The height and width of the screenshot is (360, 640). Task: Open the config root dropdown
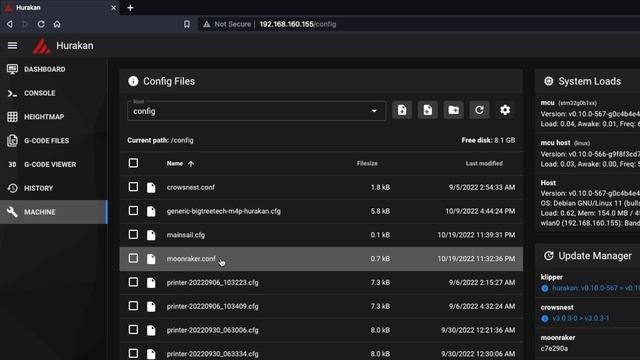[256, 111]
